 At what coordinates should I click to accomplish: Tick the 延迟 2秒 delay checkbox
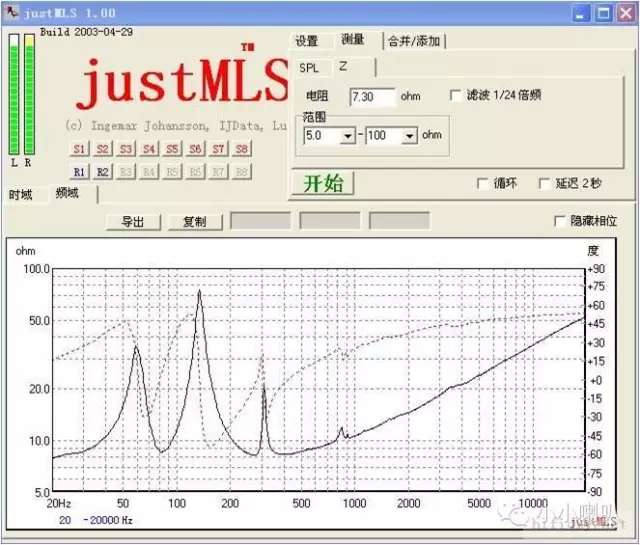pos(545,184)
